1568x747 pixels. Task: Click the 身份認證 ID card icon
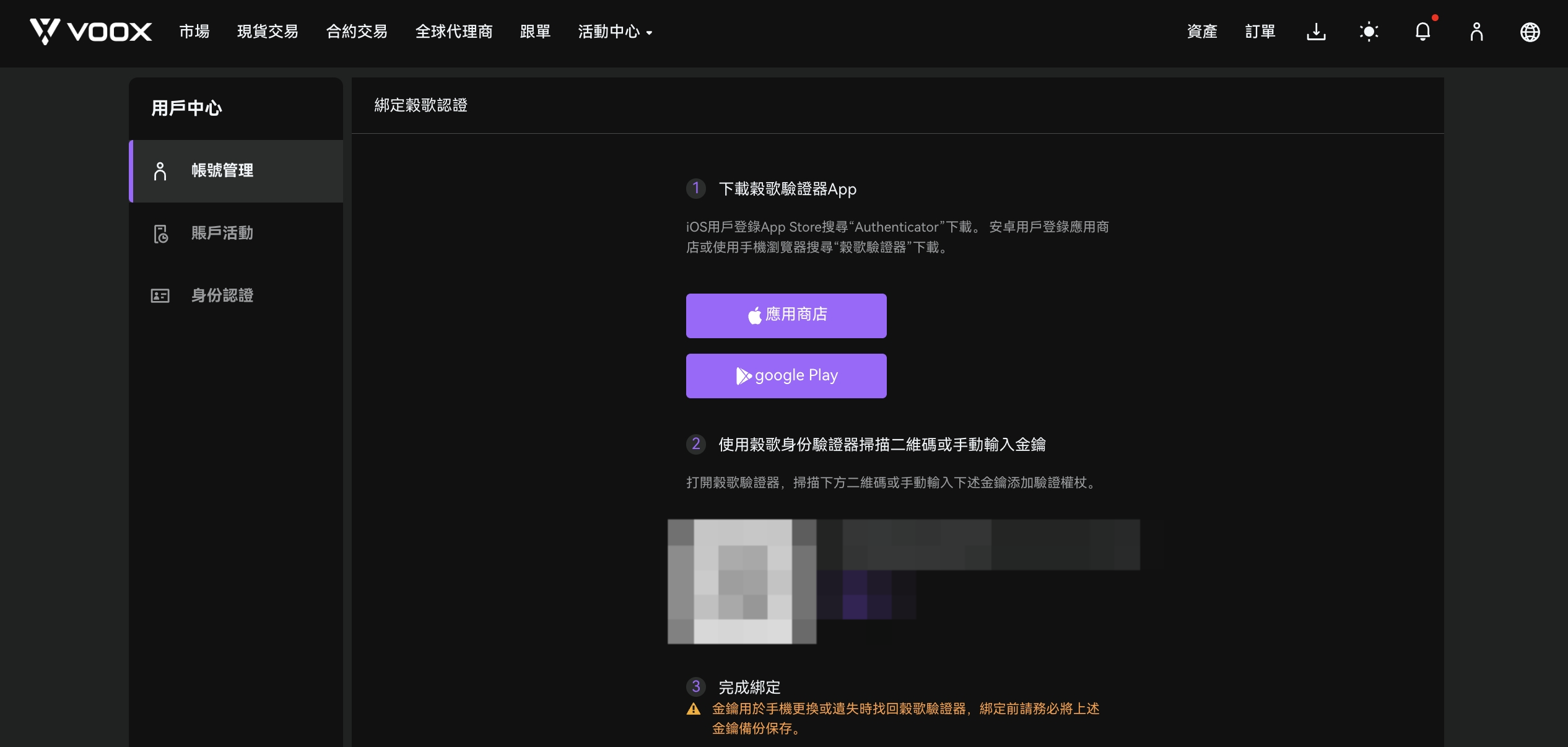(160, 295)
